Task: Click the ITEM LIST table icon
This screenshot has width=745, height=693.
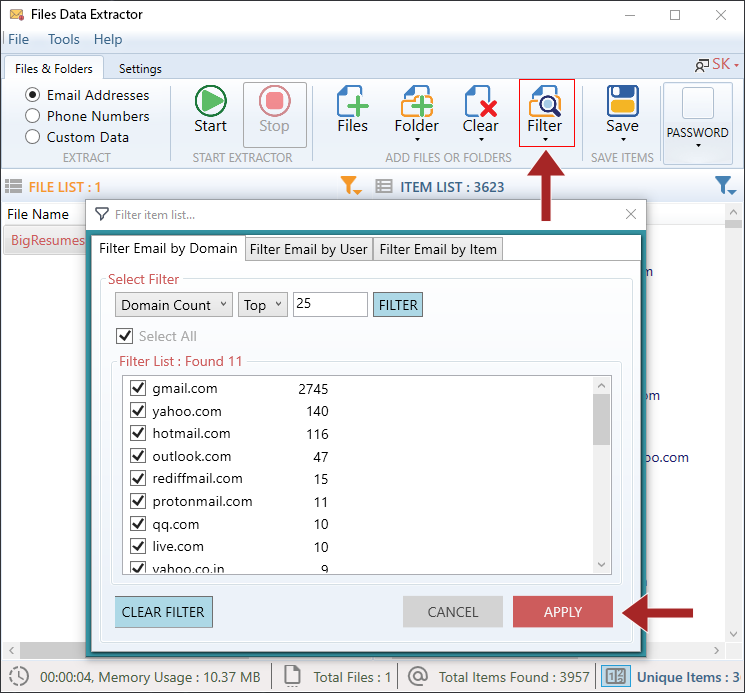Action: click(x=383, y=186)
